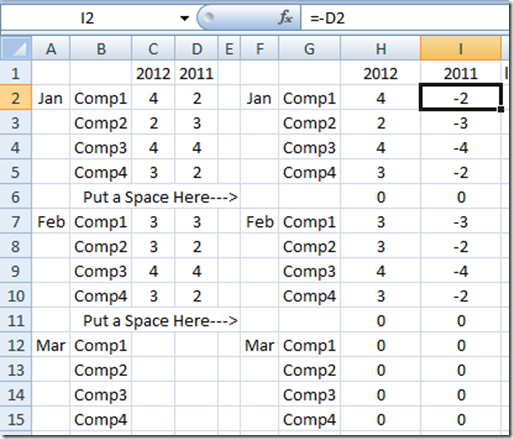513x439 pixels.
Task: Click the fx insert function icon
Action: click(285, 18)
